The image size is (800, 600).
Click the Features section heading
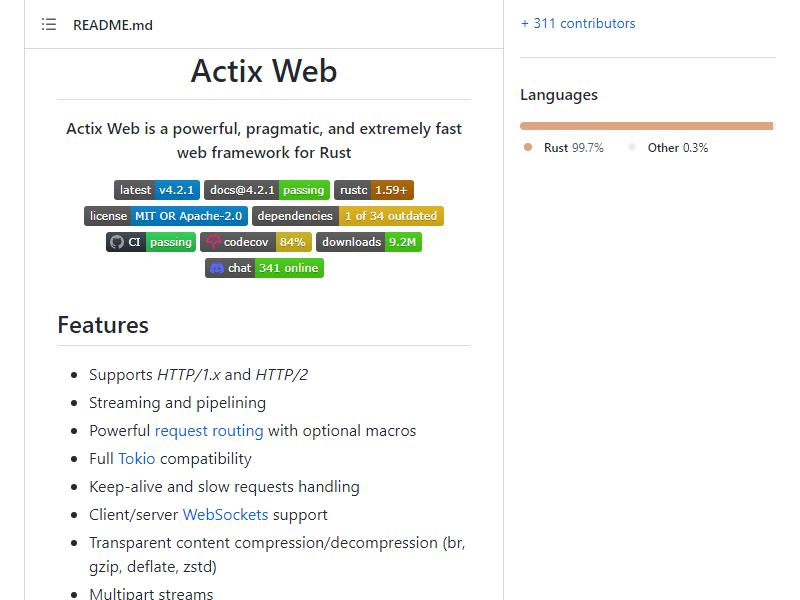tap(103, 325)
